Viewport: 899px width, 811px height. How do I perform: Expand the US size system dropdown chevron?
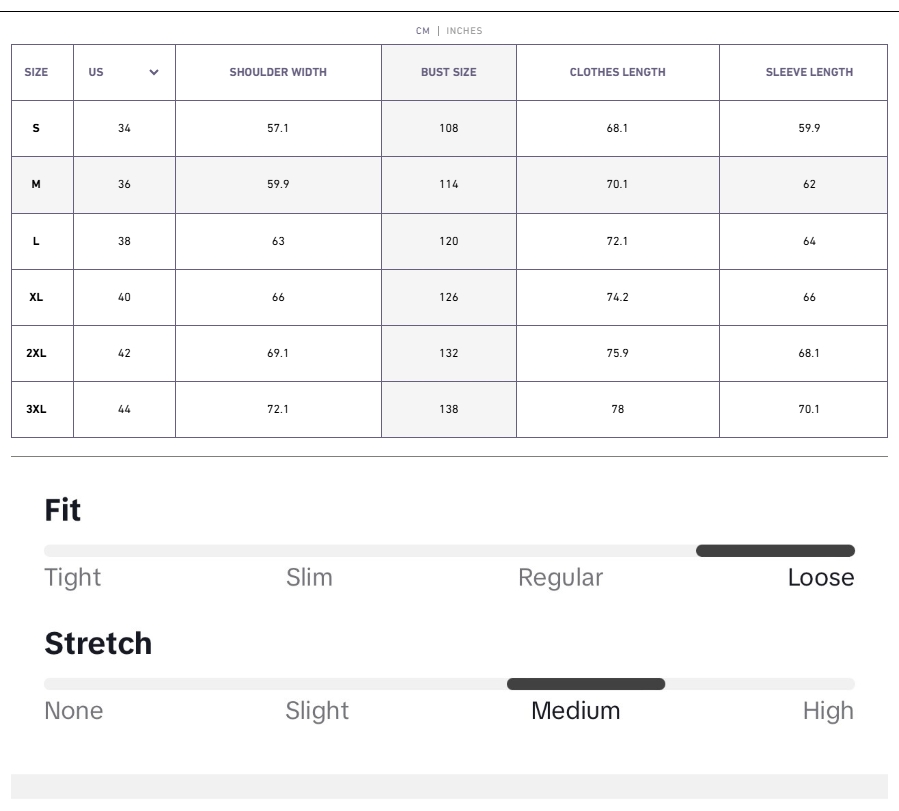154,73
